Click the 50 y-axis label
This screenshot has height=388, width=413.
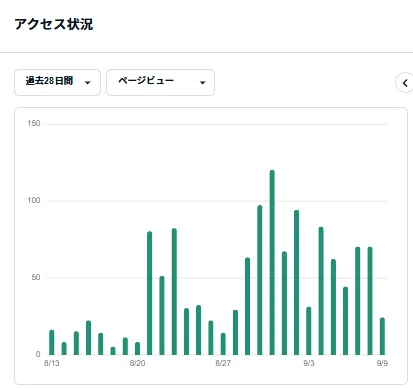[36, 278]
